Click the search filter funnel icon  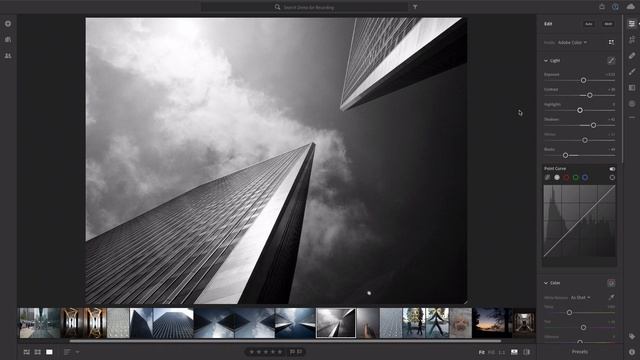tap(415, 7)
